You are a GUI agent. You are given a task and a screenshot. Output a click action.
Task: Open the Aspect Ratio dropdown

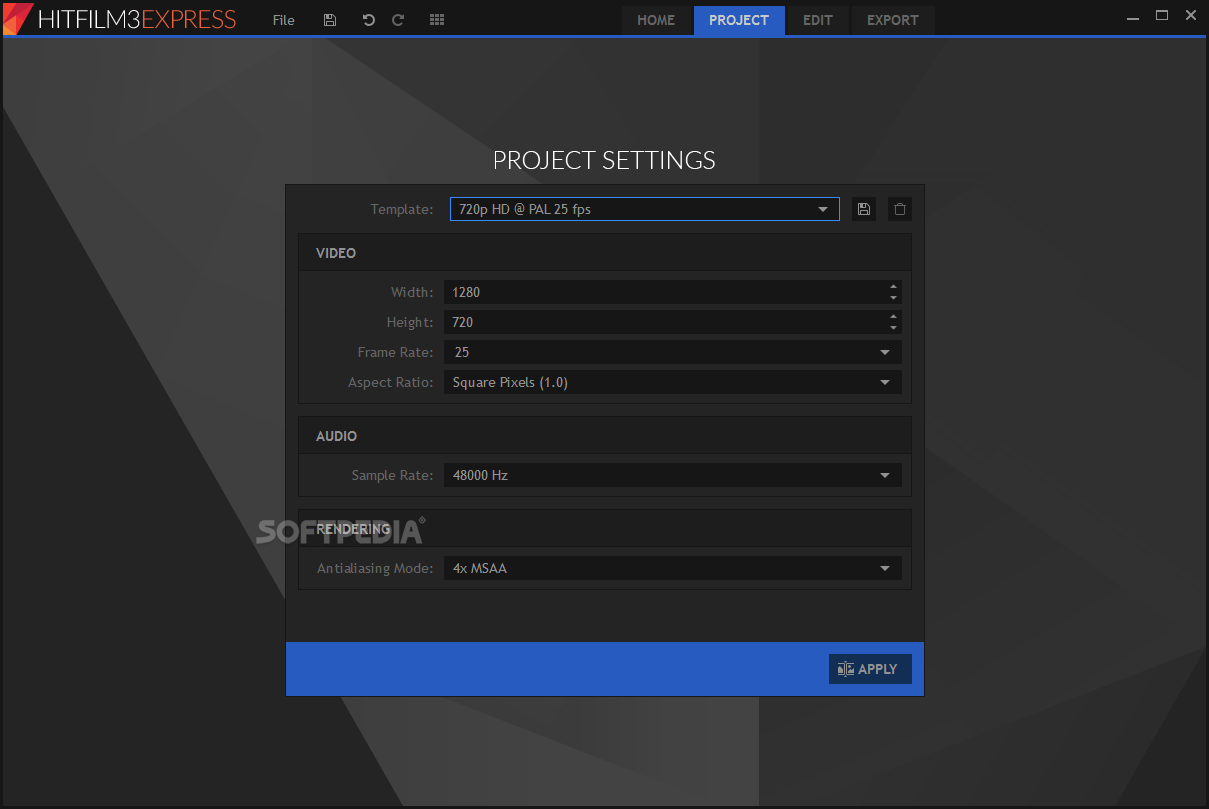673,382
